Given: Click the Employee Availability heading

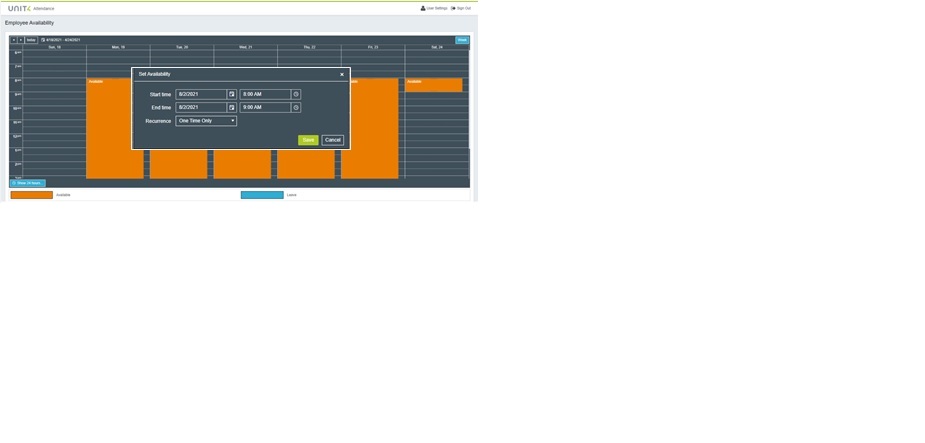Looking at the screenshot, I should 29,23.
